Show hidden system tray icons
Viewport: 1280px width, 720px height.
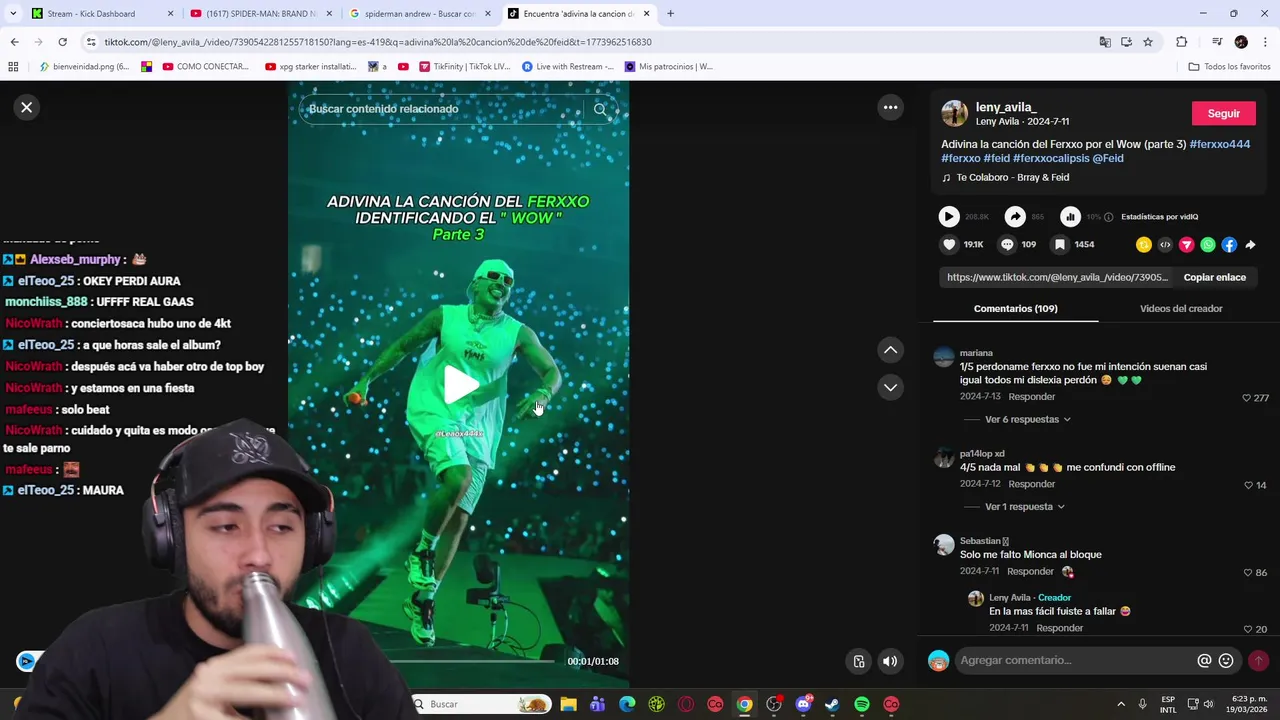1120,704
